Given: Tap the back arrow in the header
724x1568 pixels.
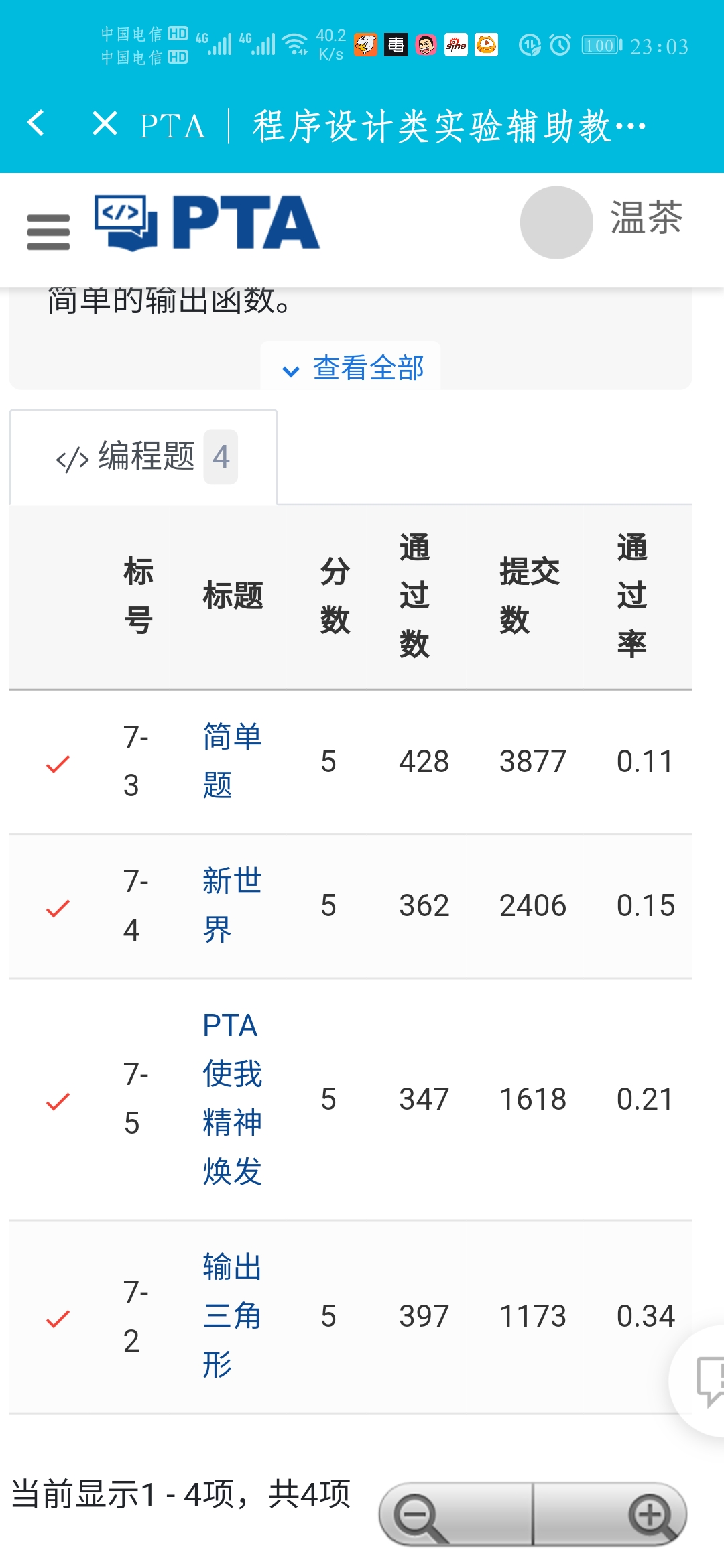Looking at the screenshot, I should tap(36, 124).
